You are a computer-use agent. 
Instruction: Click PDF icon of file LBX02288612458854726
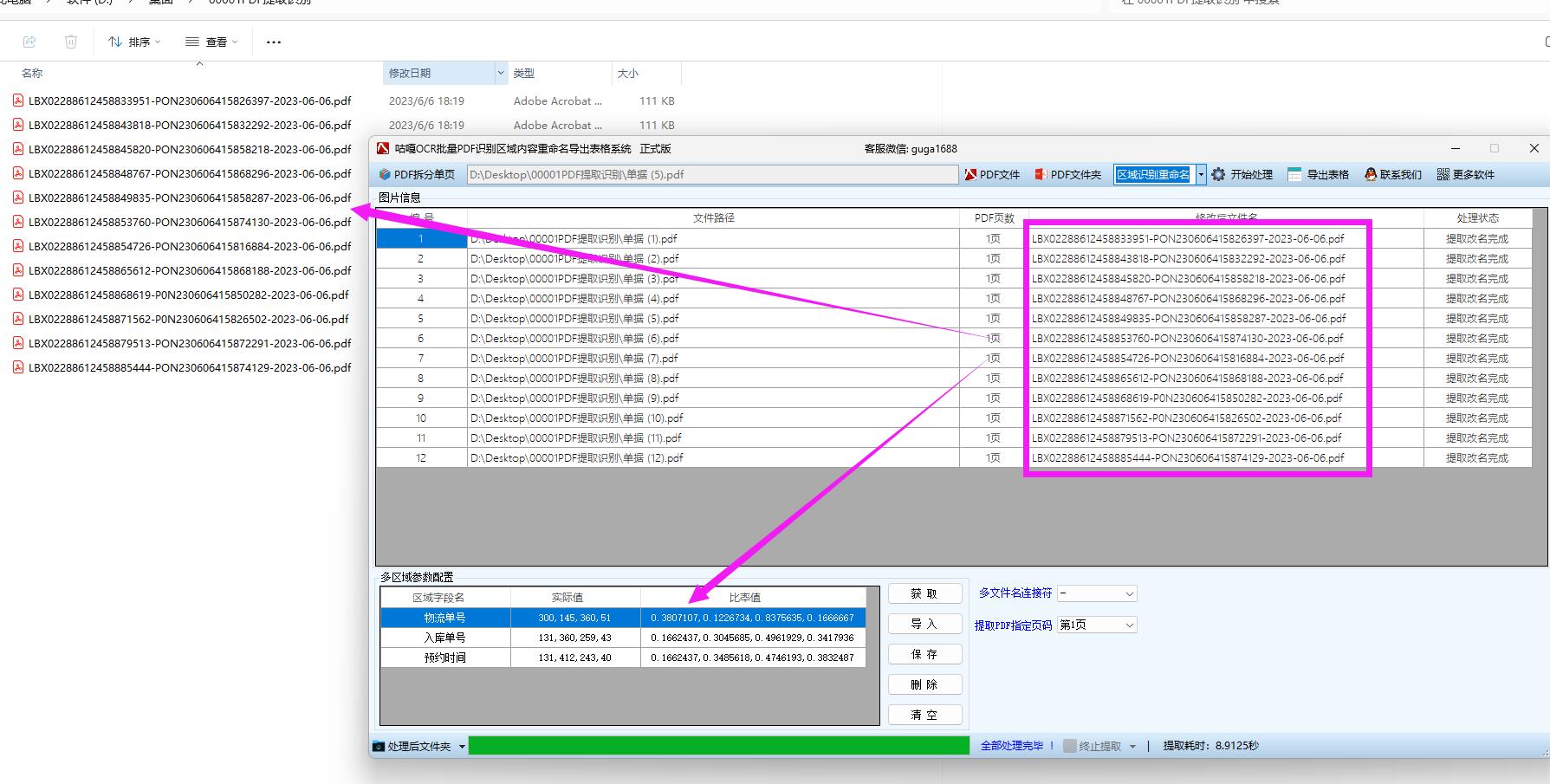18,246
